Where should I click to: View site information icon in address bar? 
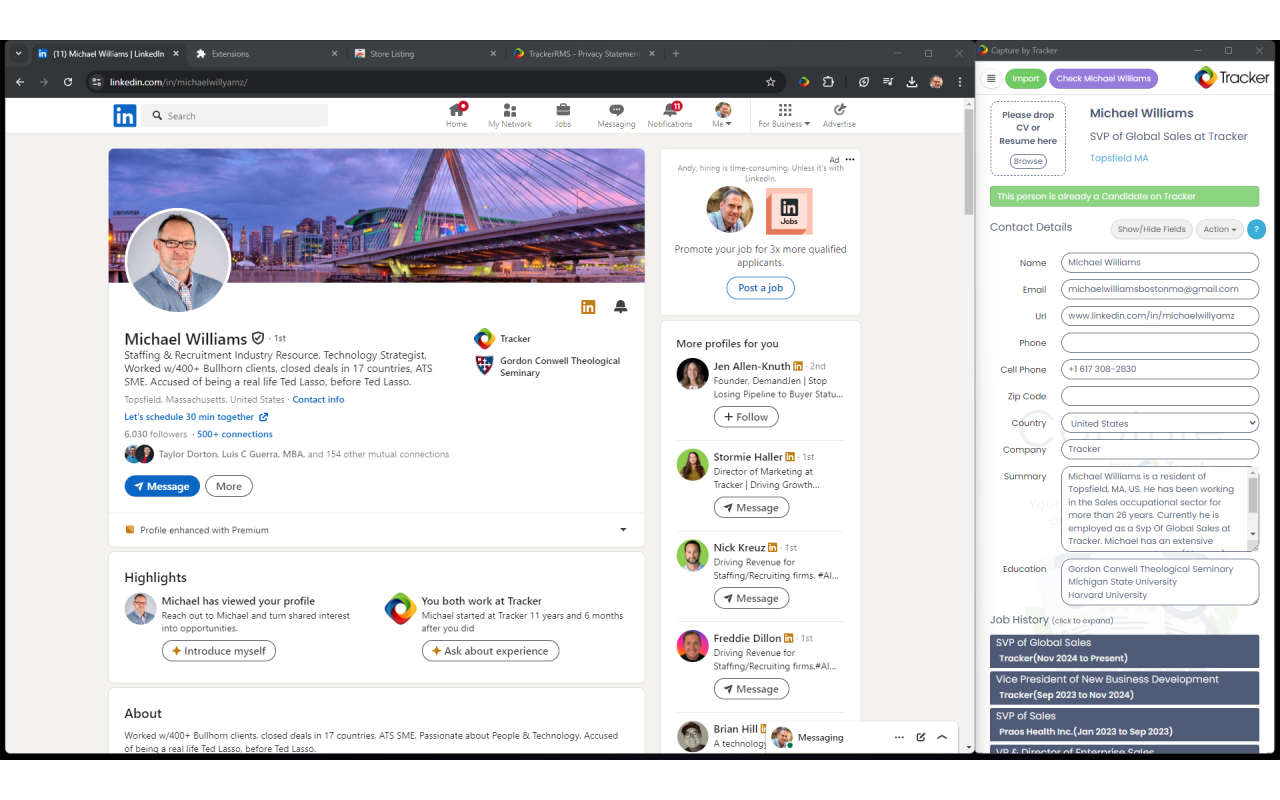96,82
